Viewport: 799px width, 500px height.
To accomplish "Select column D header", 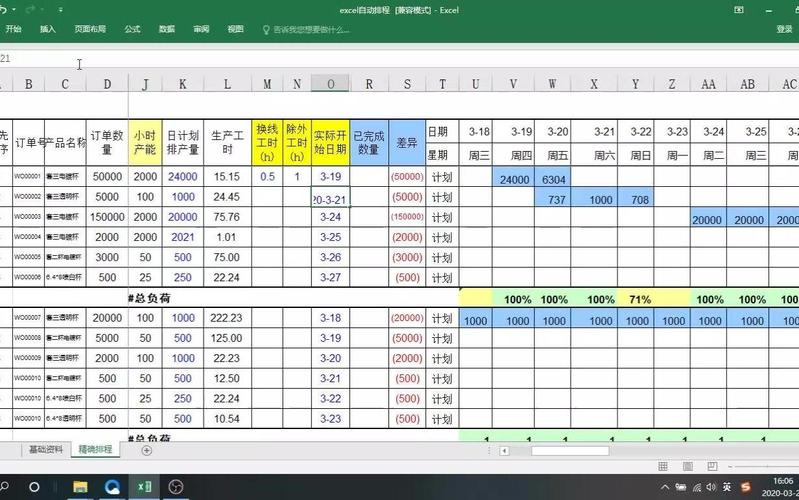I will pyautogui.click(x=107, y=84).
